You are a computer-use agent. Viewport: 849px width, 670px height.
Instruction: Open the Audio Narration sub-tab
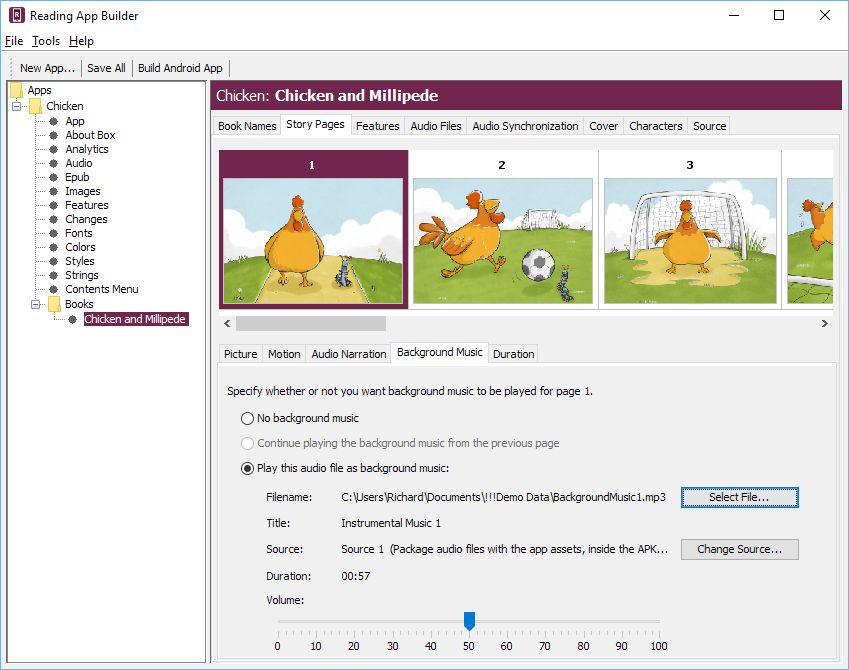tap(349, 354)
